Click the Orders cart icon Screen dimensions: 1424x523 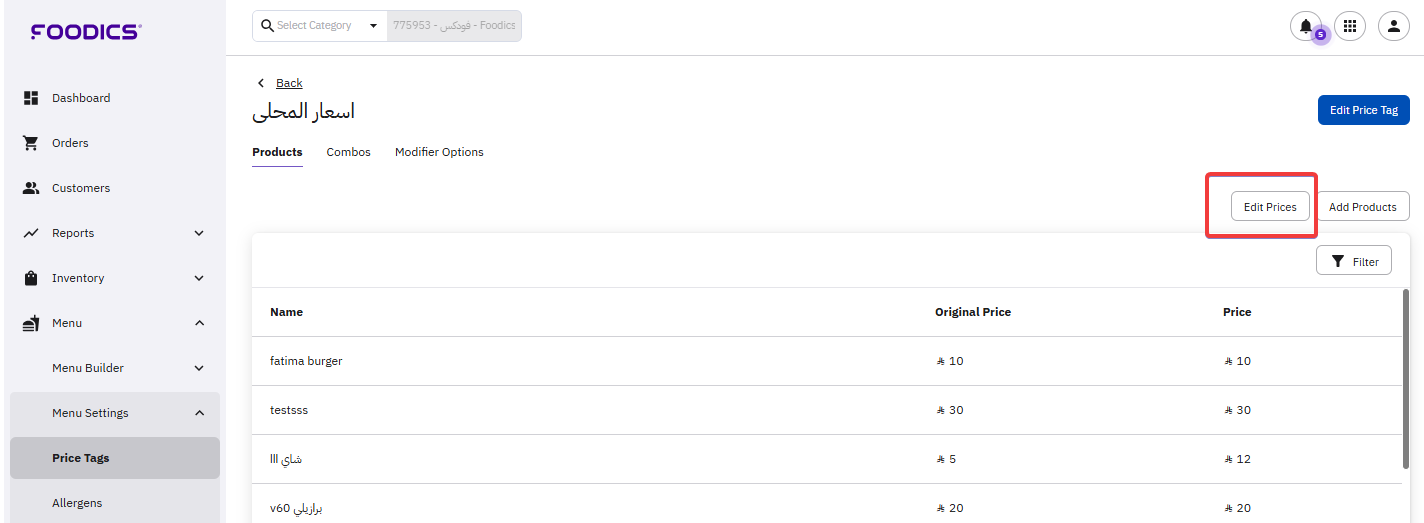click(31, 143)
